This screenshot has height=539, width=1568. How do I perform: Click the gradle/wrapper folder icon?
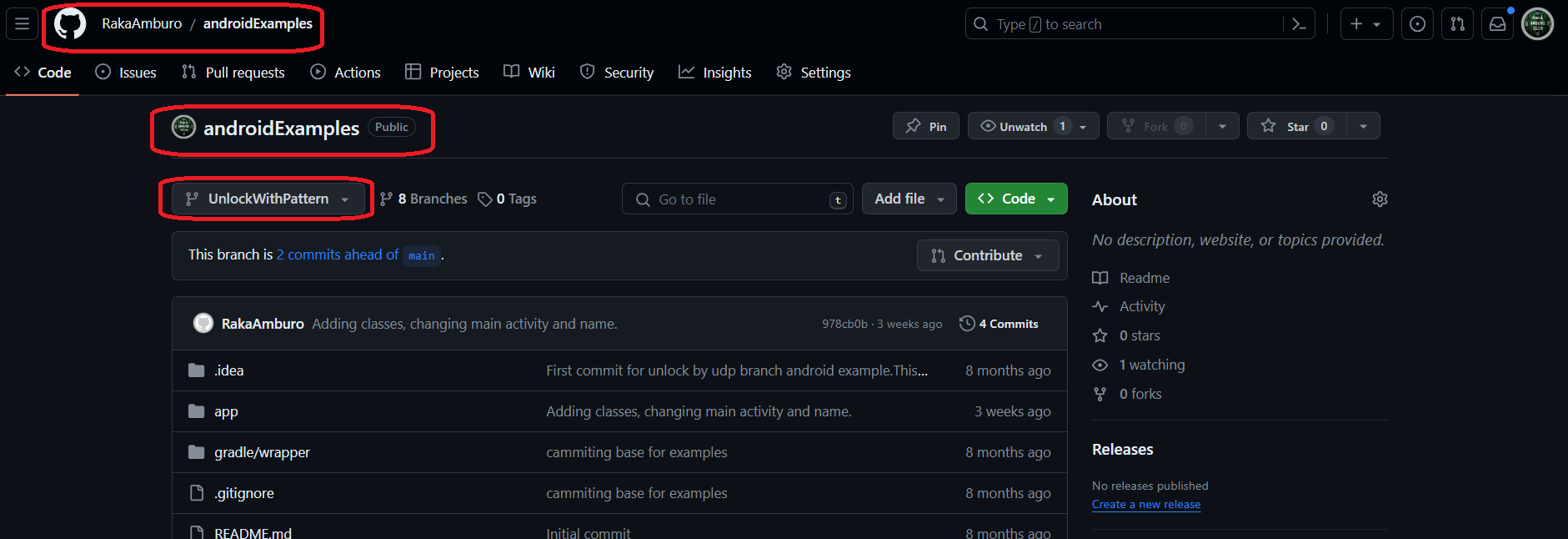(197, 452)
